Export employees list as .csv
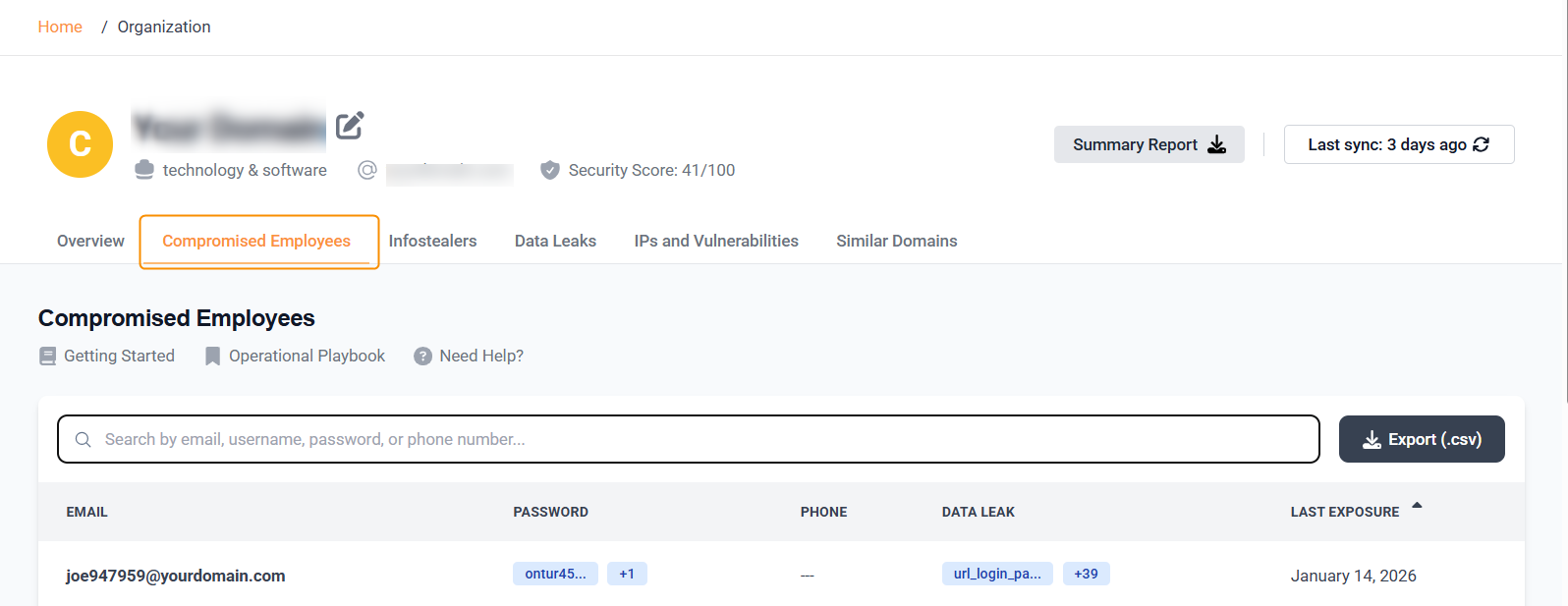The width and height of the screenshot is (1568, 606). [1421, 439]
